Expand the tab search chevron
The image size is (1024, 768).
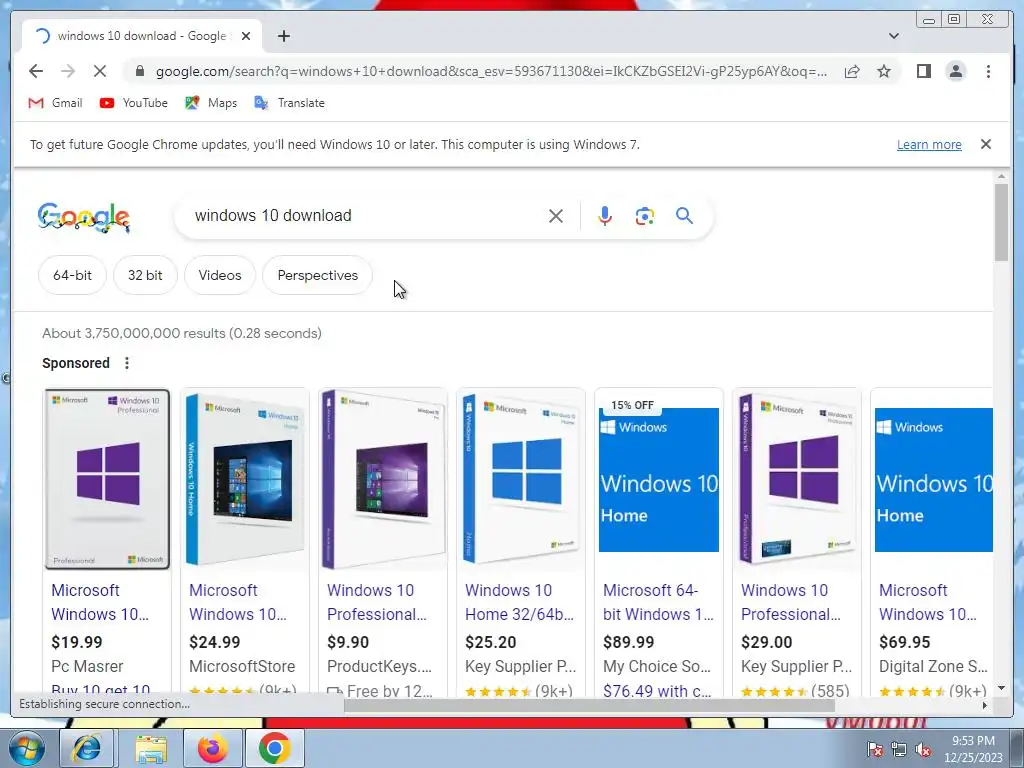[893, 36]
